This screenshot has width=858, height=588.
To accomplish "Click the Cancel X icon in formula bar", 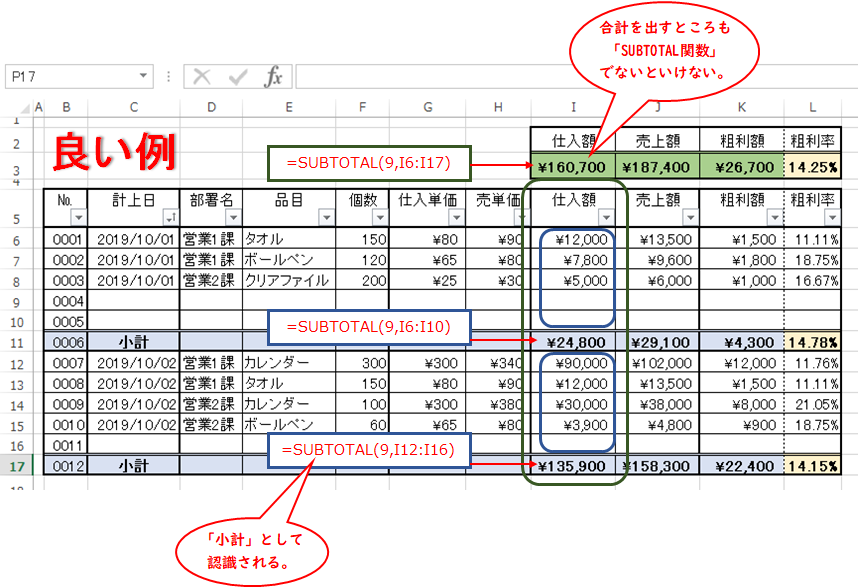I will point(202,77).
